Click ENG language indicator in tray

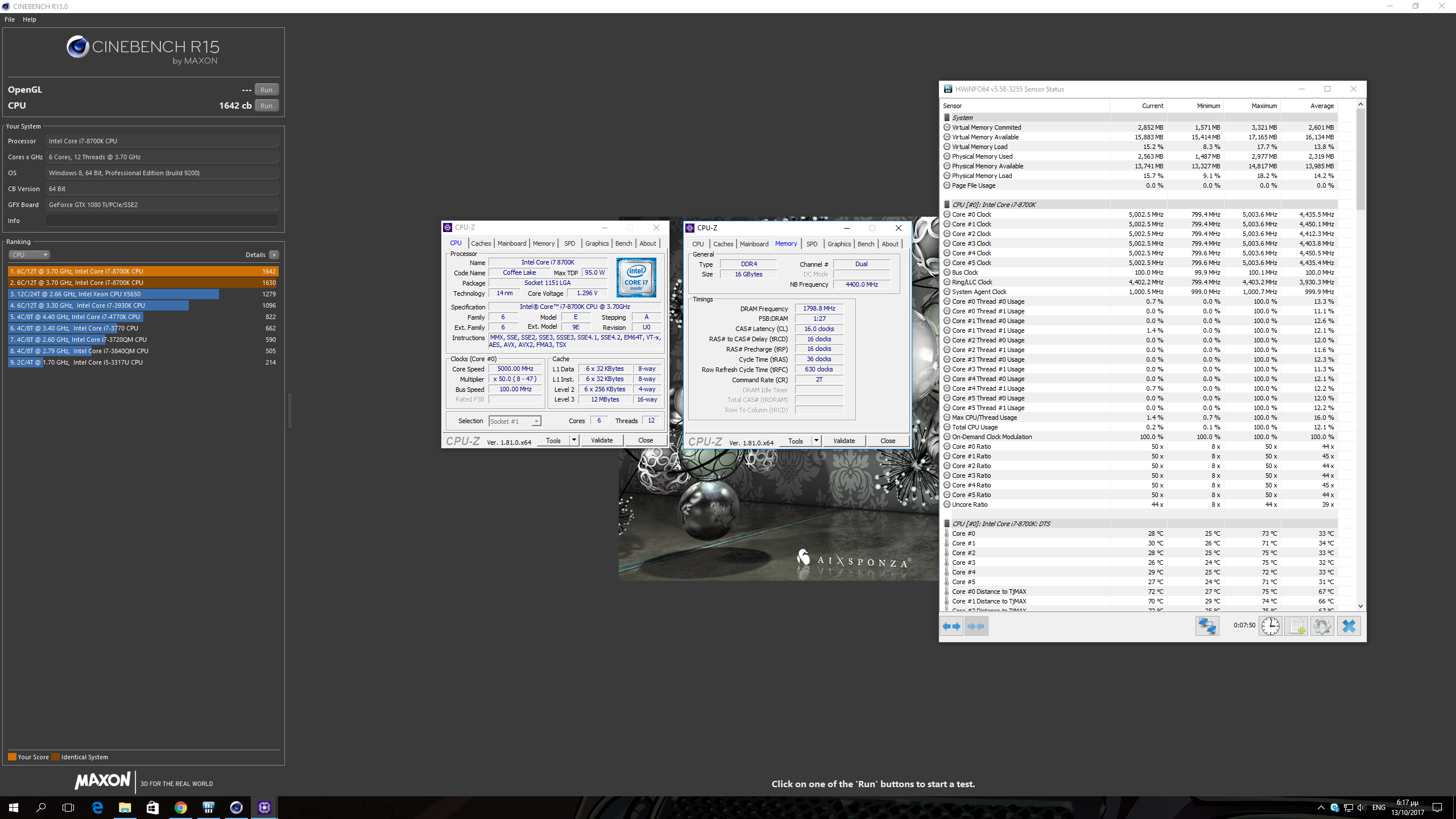[x=1379, y=808]
